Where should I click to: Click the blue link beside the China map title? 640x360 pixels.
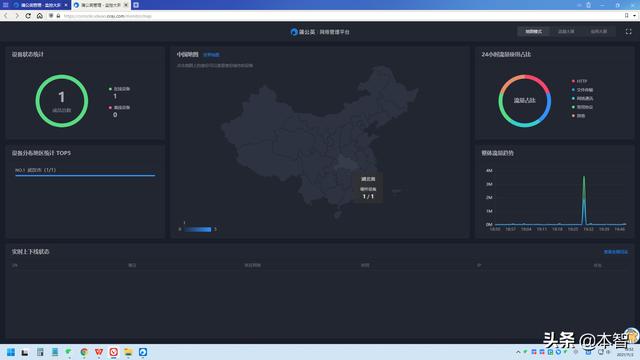tap(211, 55)
